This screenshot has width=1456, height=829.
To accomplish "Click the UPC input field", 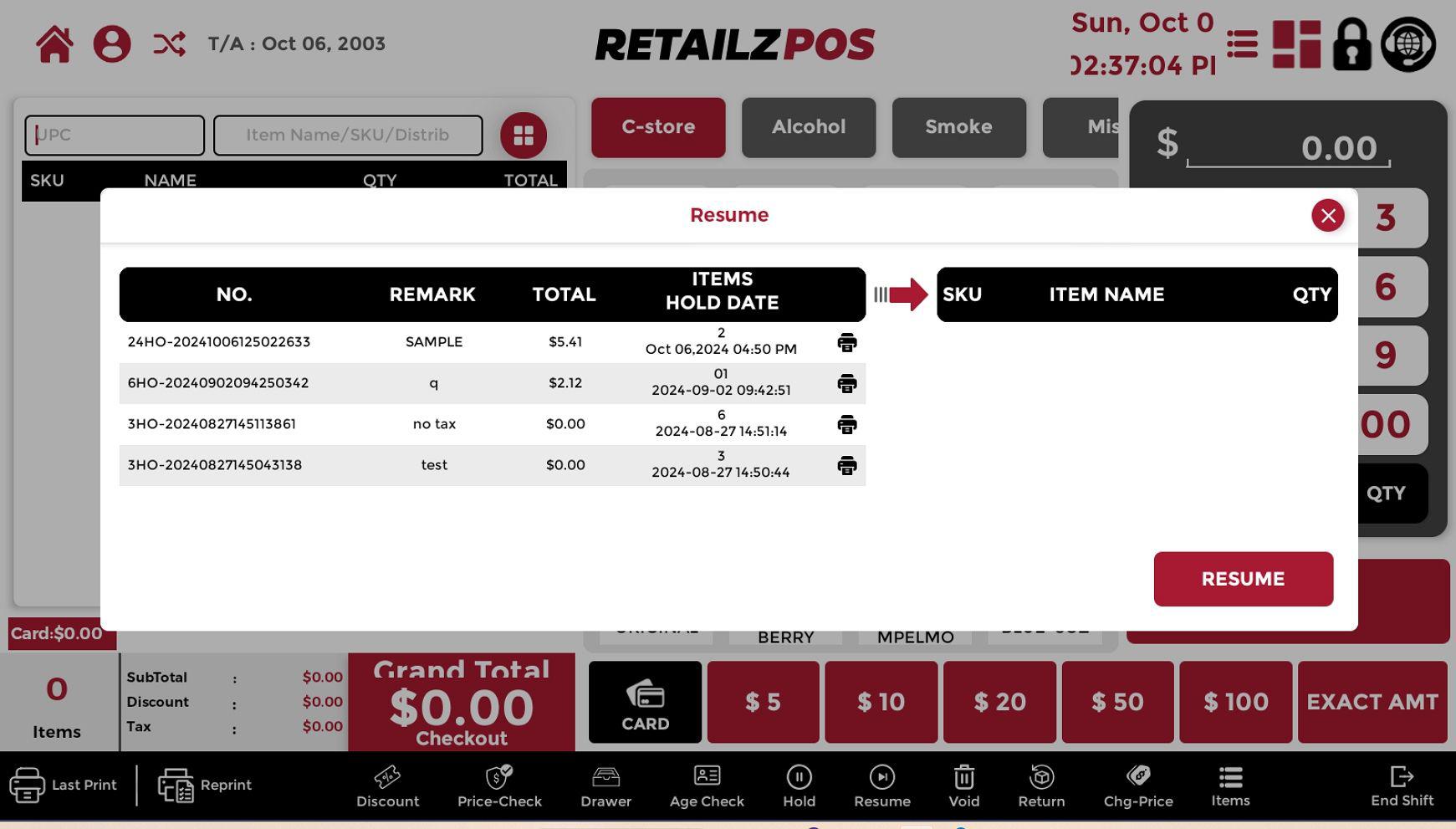I will [x=115, y=136].
